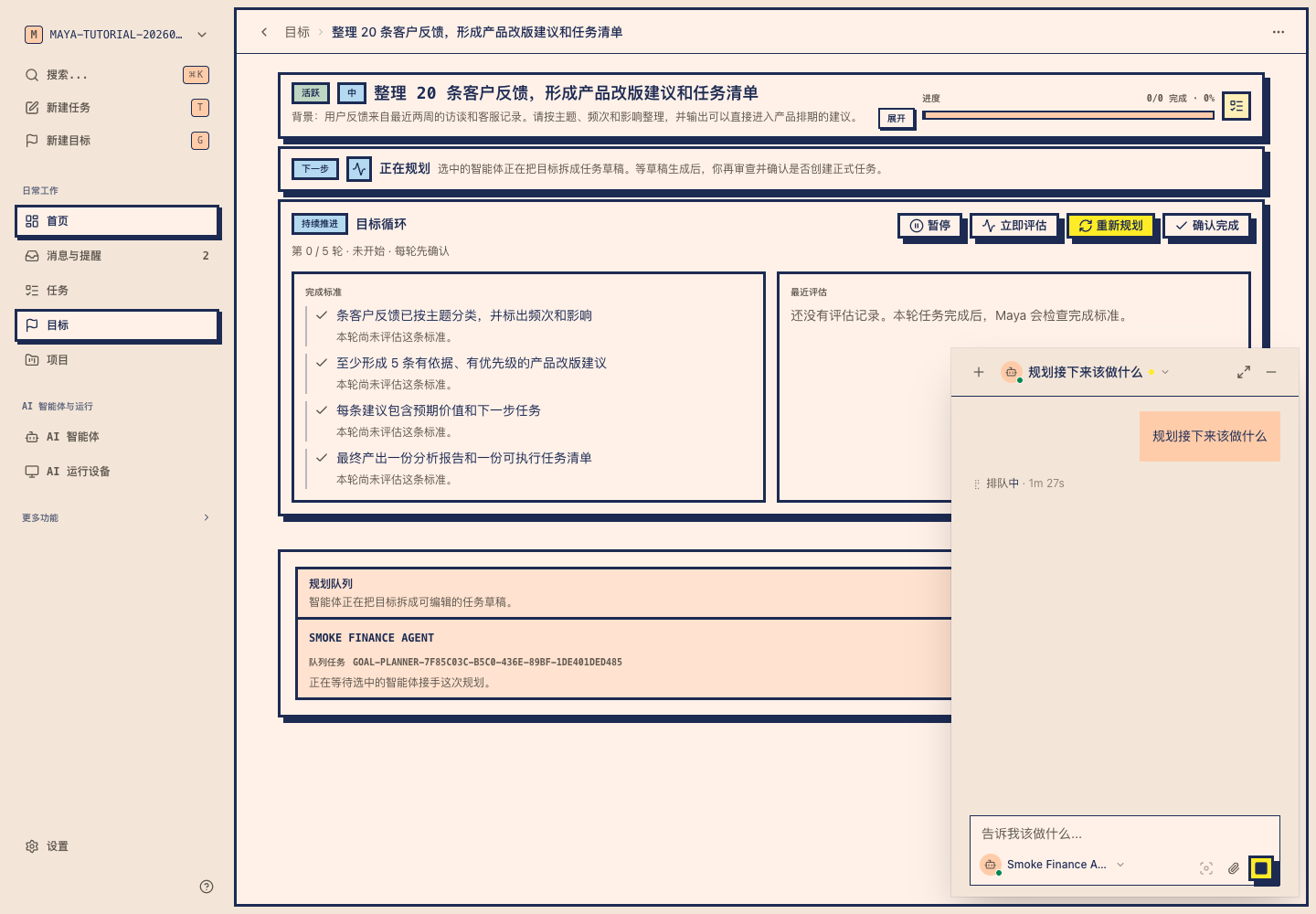This screenshot has width=1316, height=914.
Task: Click the 消息与提醒 inbox icon
Action: coord(32,256)
